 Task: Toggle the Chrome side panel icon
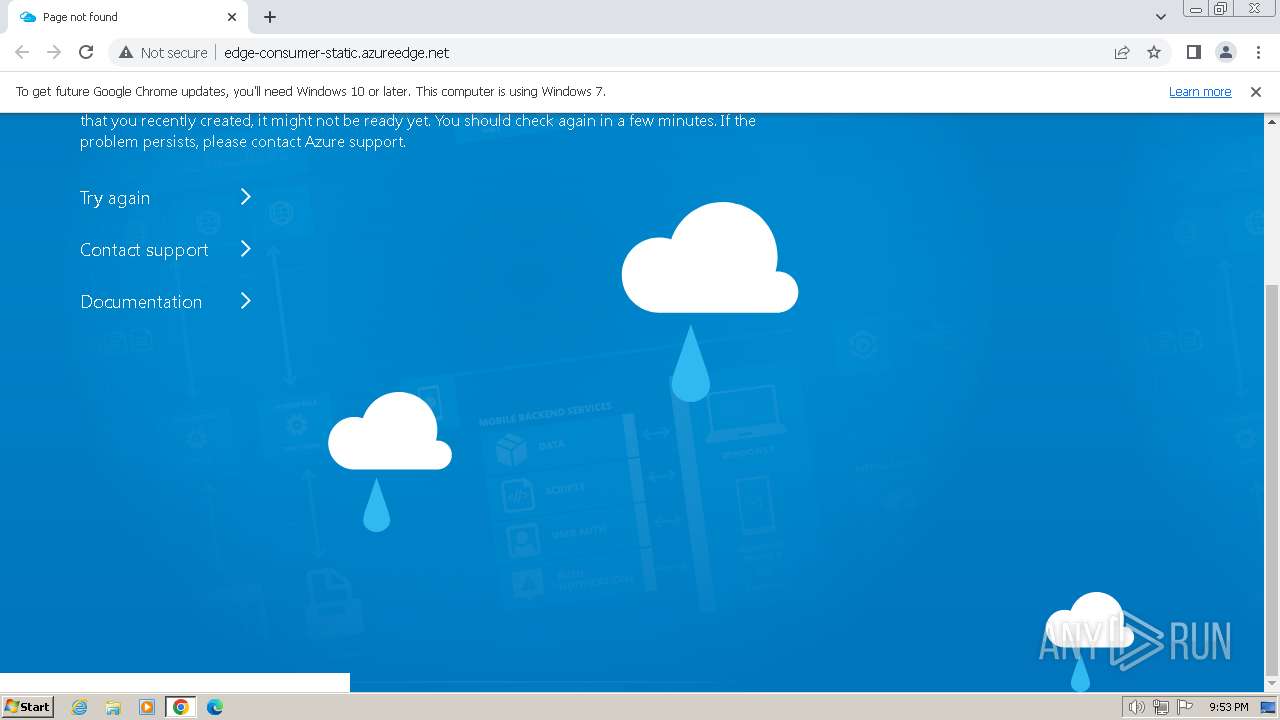1193,53
